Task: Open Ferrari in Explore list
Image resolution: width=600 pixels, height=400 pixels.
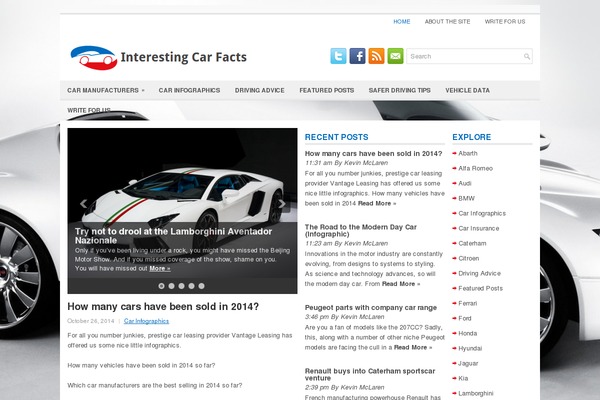Action: click(468, 304)
